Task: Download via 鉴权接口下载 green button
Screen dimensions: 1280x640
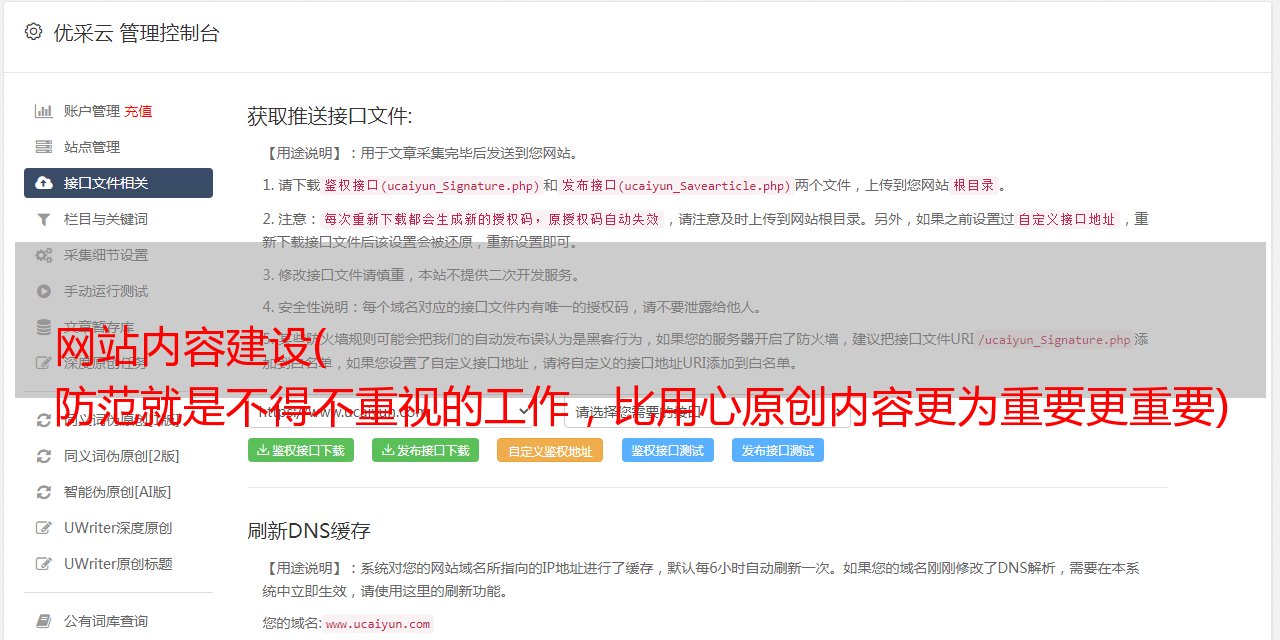Action: (301, 450)
